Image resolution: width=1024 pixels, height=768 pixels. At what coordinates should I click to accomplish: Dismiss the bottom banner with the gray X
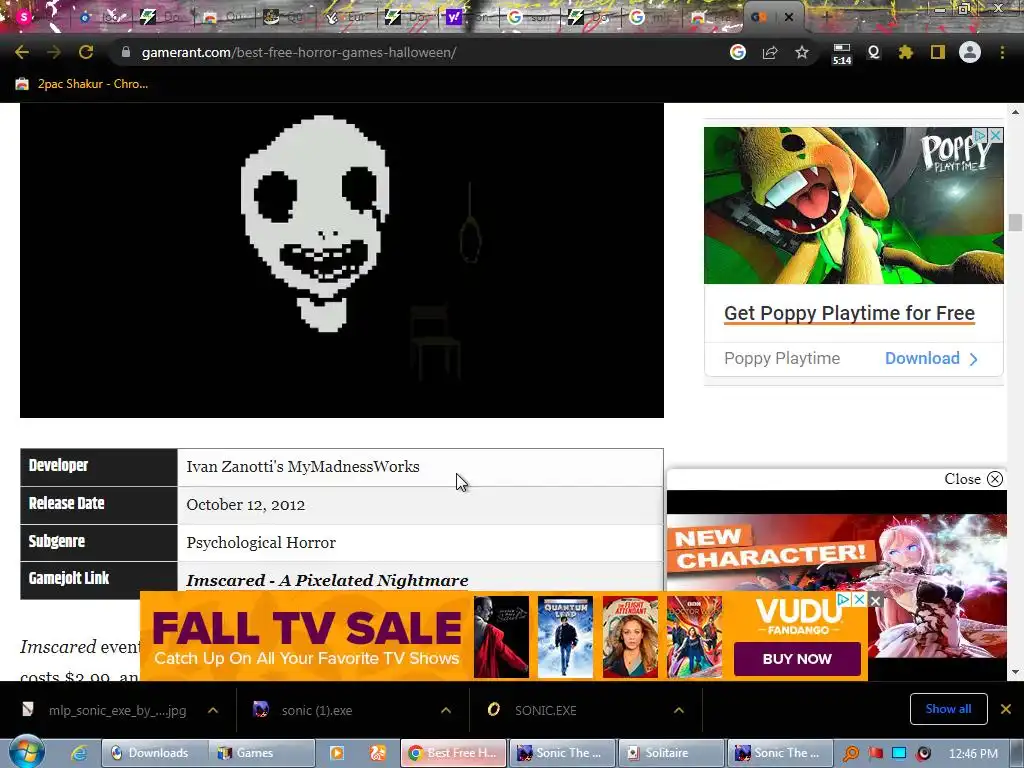pos(876,601)
